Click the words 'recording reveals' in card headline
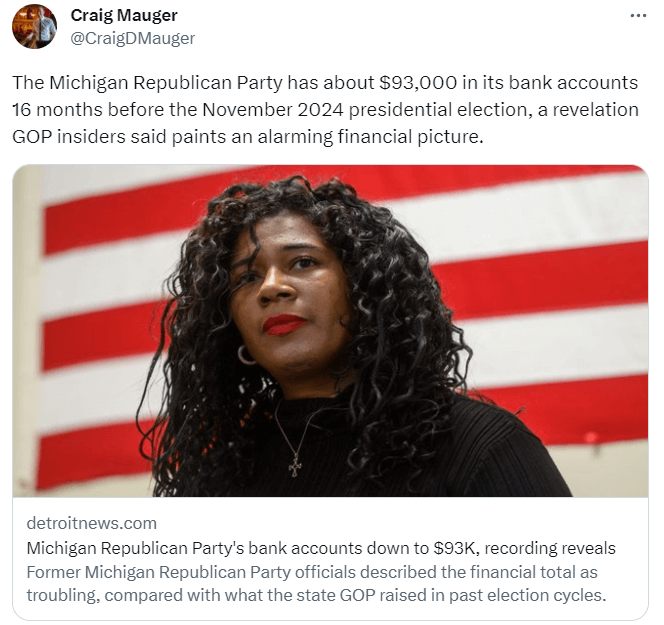 tap(550, 548)
